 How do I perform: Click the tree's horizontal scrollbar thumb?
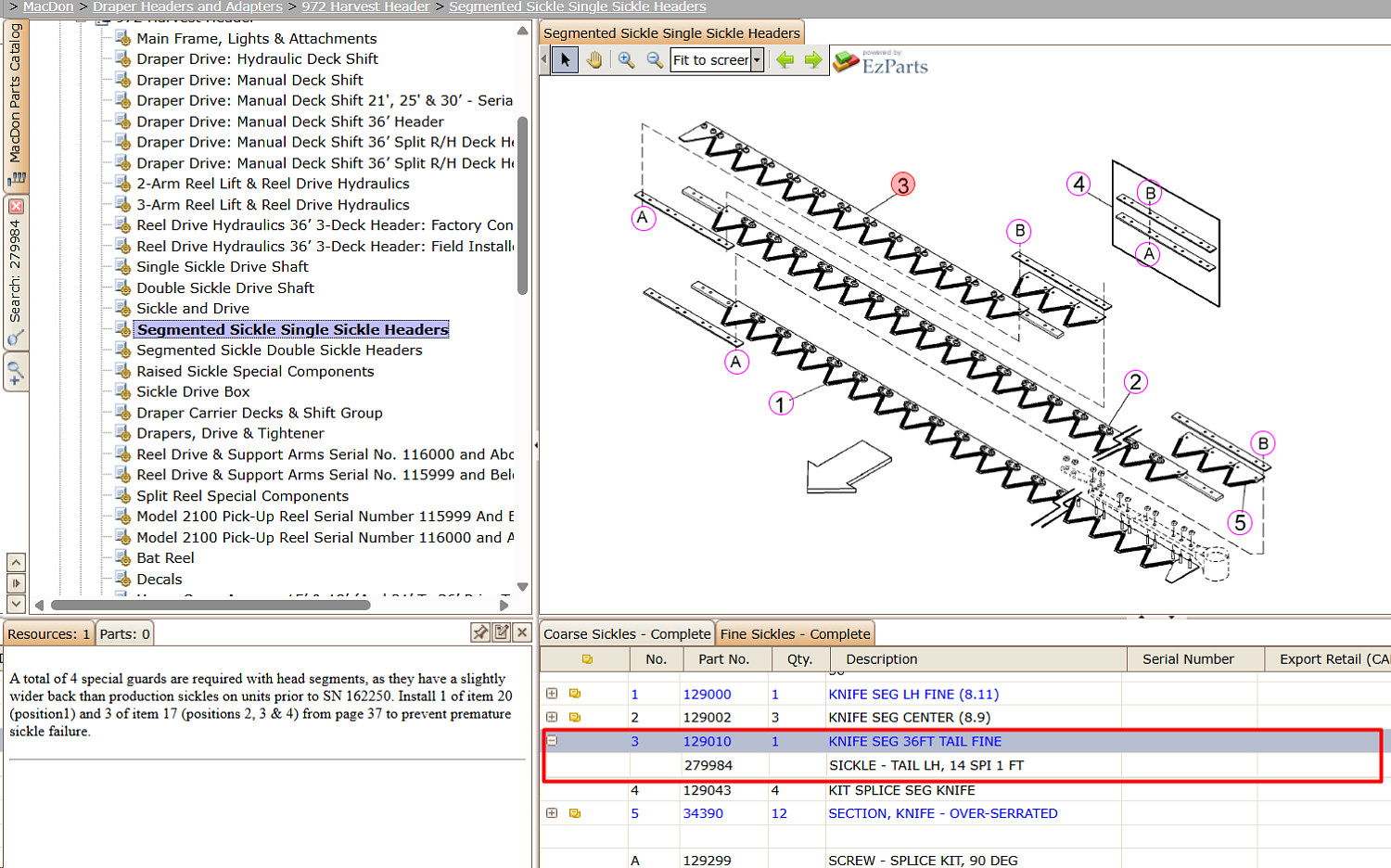(211, 606)
